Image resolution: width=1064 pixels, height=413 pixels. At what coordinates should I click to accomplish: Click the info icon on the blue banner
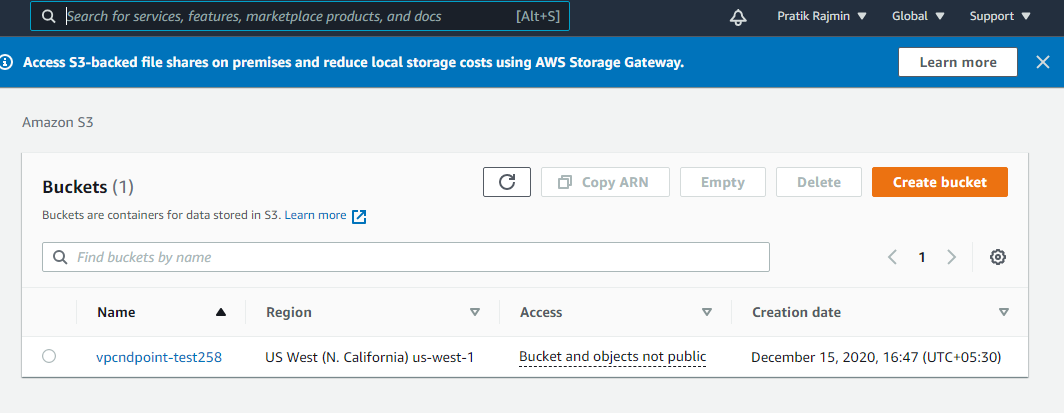pos(6,62)
